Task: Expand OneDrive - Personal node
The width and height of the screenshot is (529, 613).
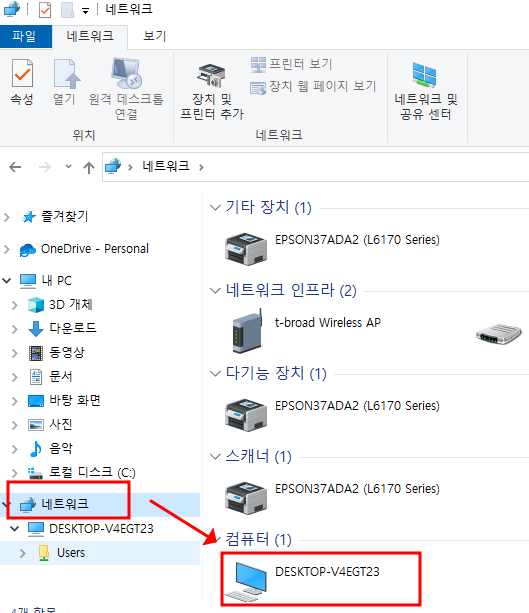Action: 7,249
